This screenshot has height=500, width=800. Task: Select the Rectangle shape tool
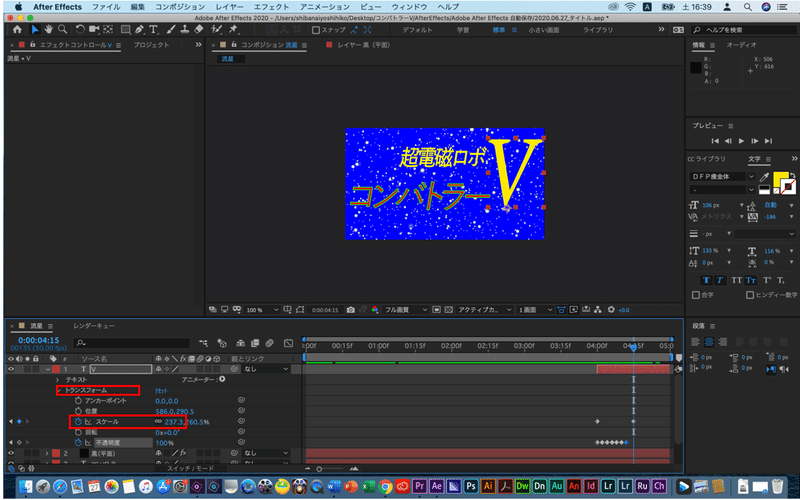(x=126, y=30)
